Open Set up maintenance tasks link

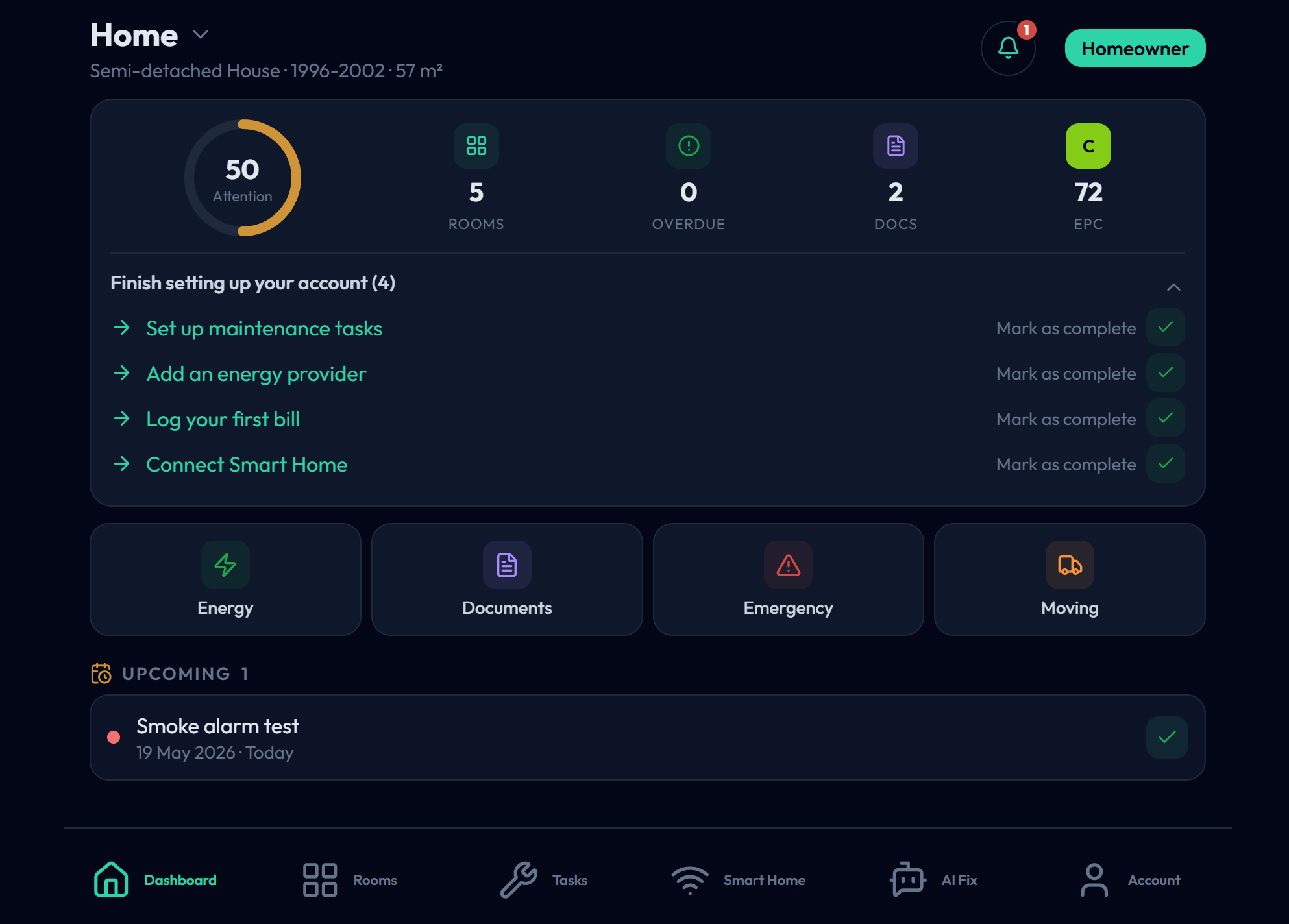tap(264, 328)
